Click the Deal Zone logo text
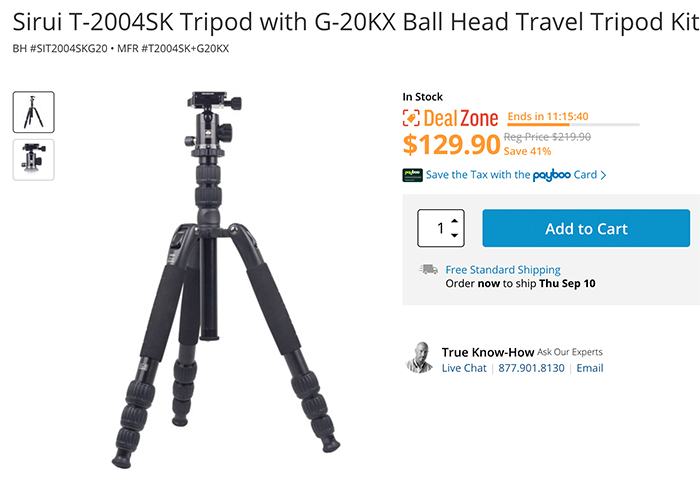 461,118
